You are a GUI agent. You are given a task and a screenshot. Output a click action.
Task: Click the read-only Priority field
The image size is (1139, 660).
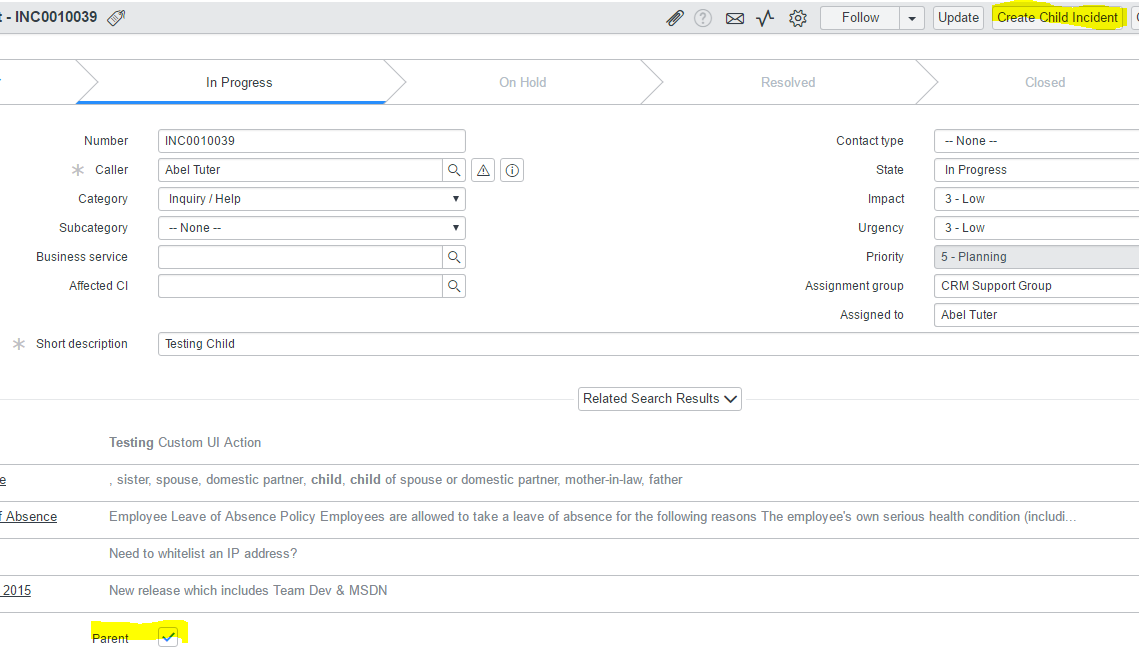(1037, 257)
